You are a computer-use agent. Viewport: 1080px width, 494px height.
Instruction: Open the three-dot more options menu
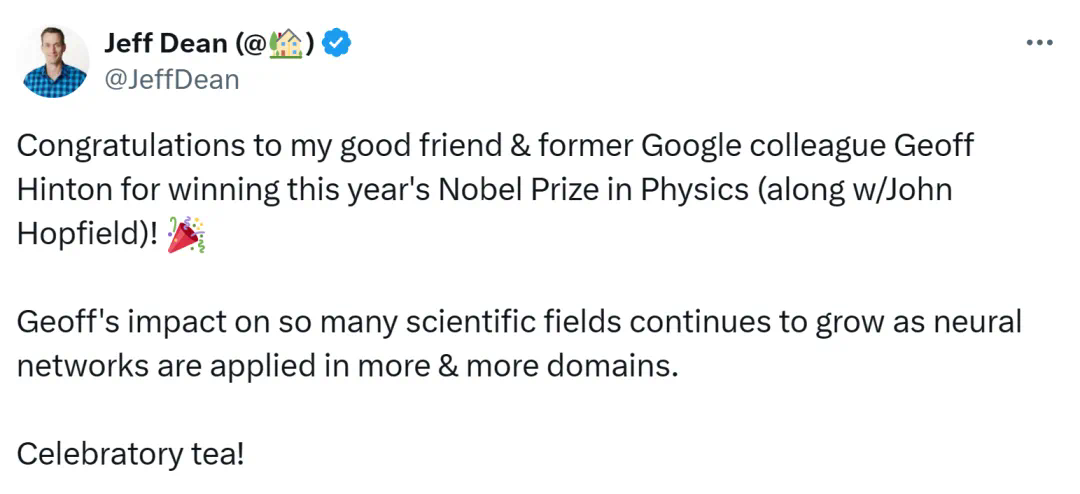pos(1040,43)
